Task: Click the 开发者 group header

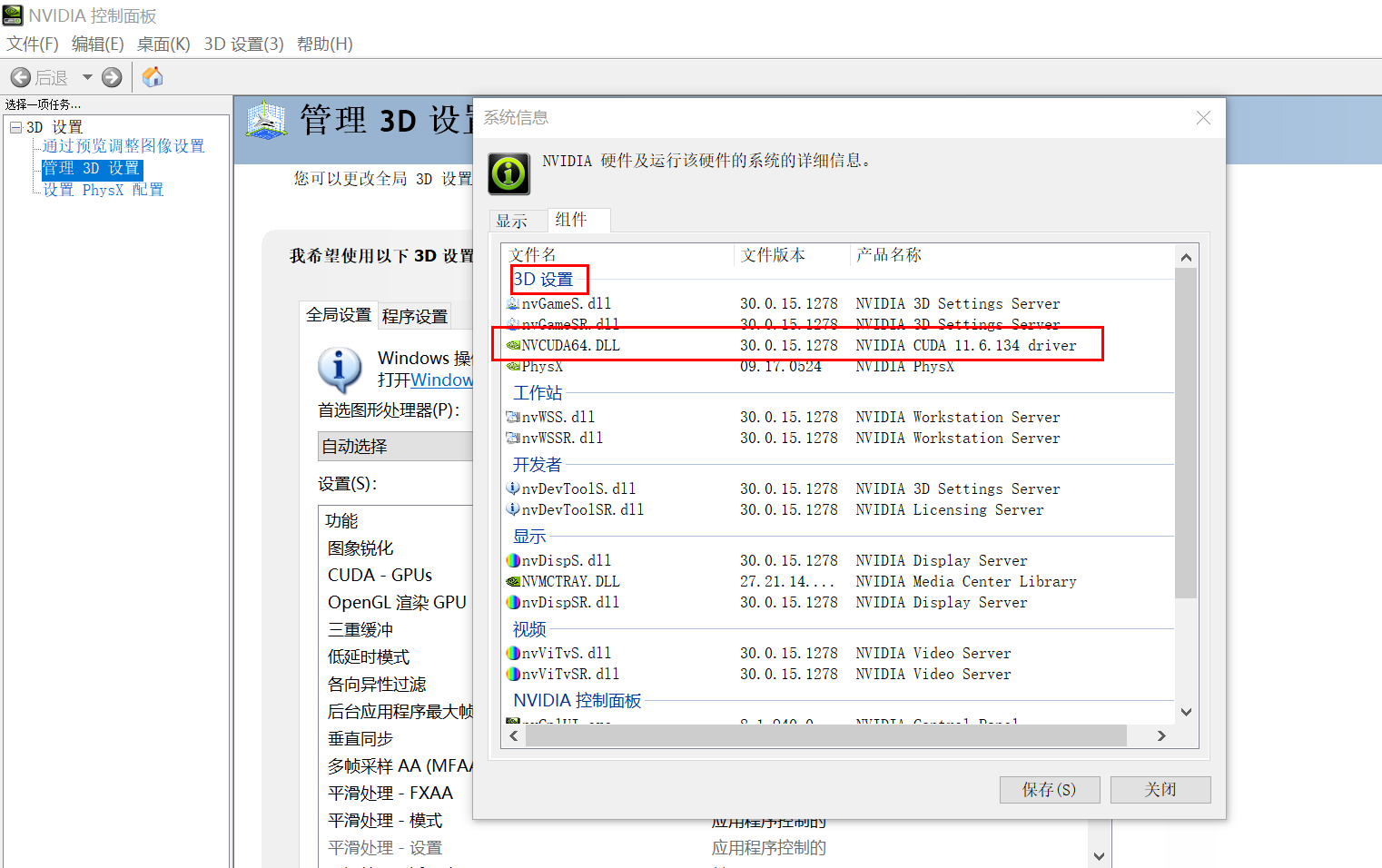Action: [x=538, y=464]
